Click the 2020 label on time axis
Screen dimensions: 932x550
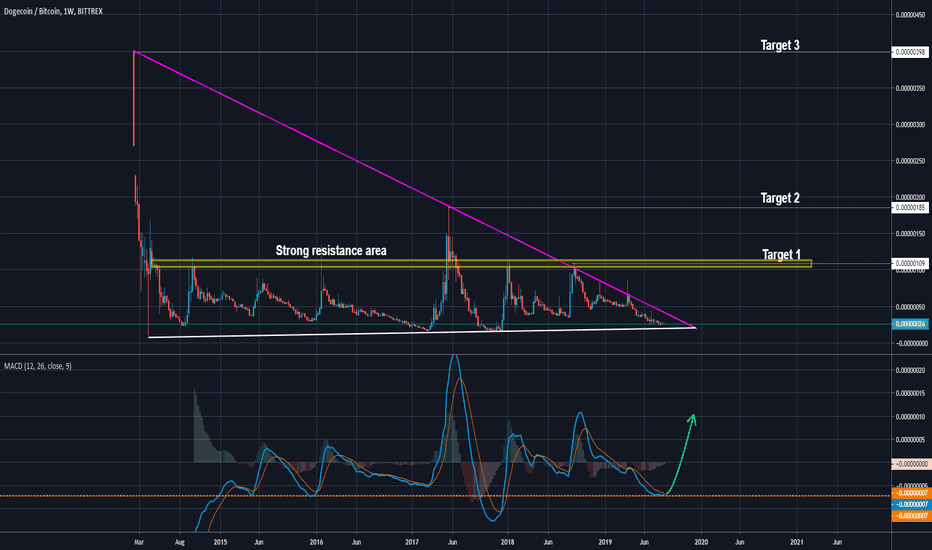tap(701, 542)
